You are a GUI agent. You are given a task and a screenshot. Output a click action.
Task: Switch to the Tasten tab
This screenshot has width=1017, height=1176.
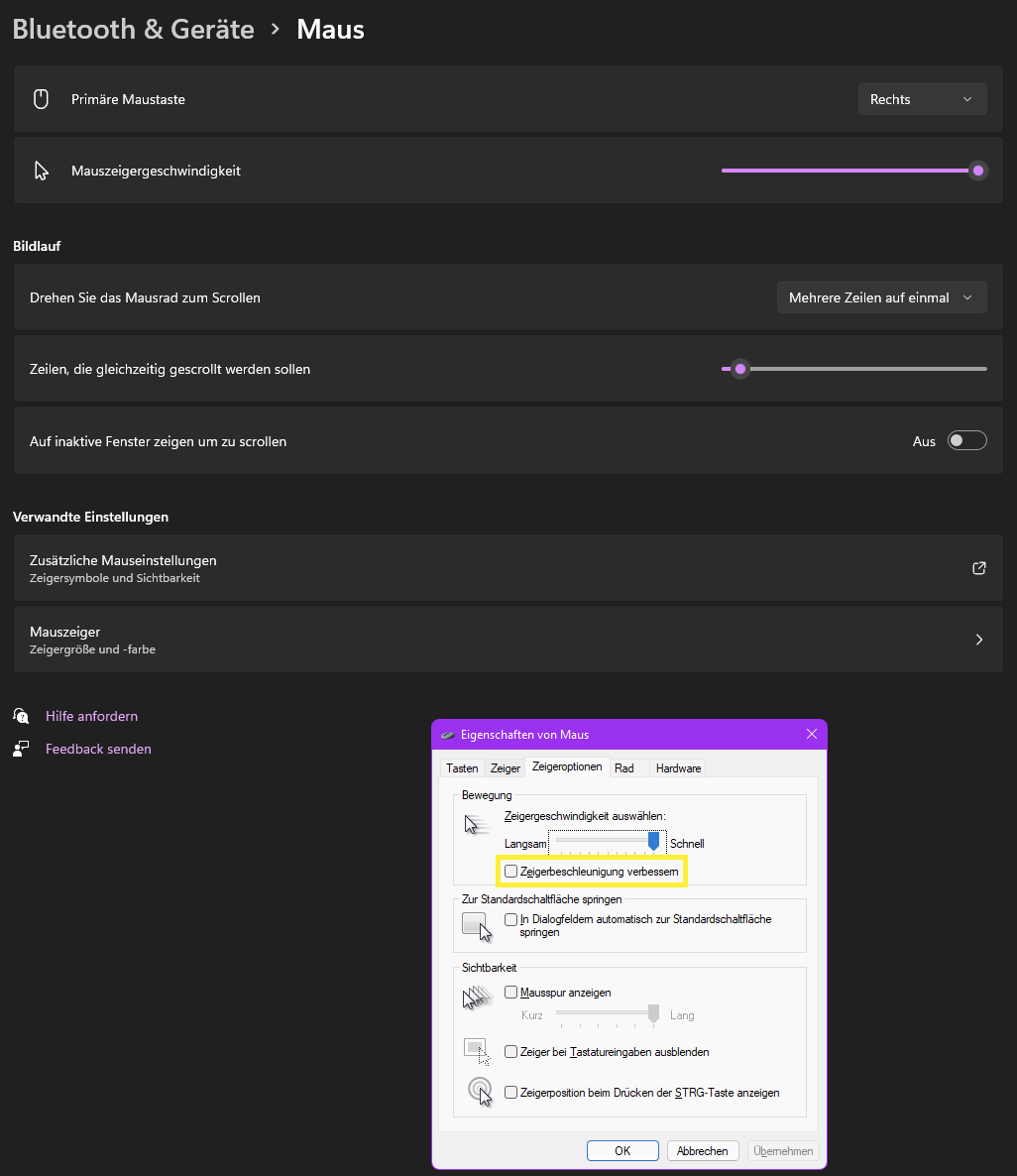tap(462, 768)
